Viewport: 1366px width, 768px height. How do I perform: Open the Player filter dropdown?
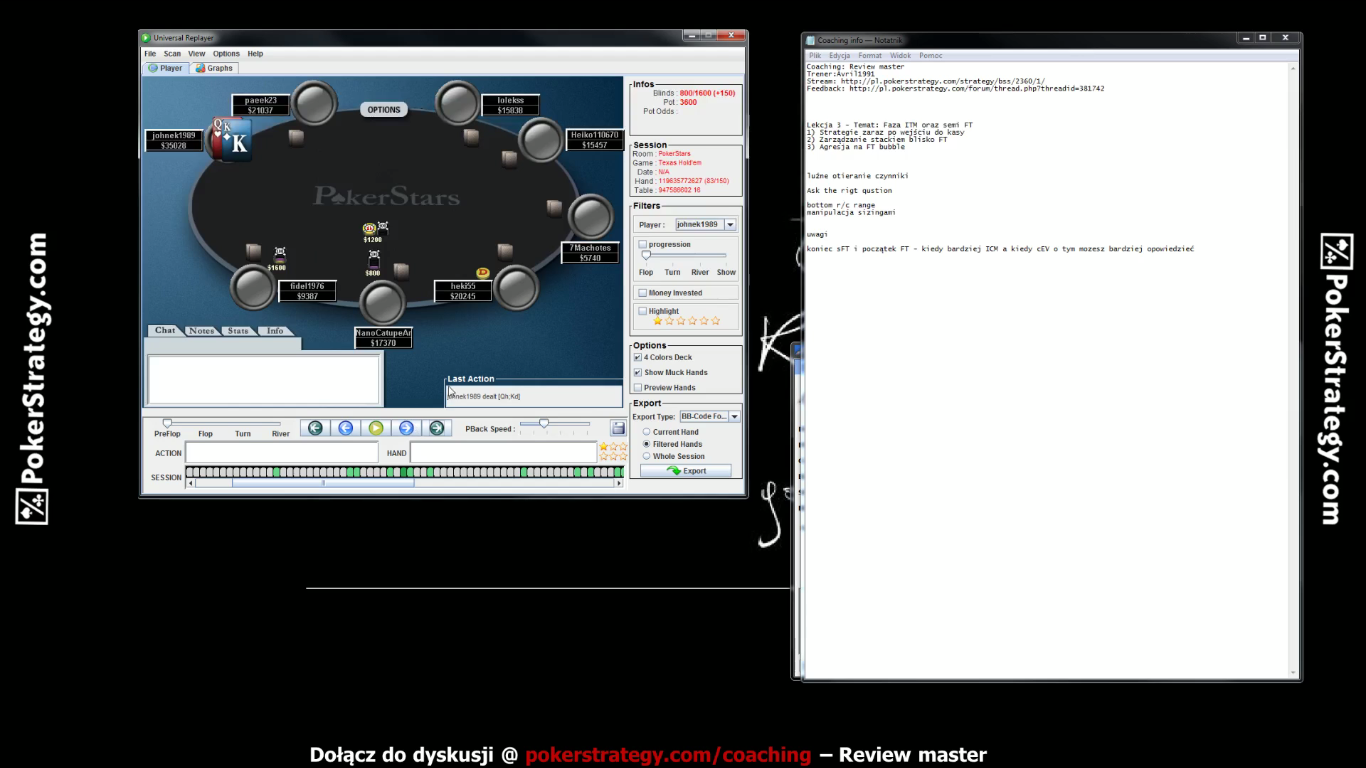click(730, 225)
